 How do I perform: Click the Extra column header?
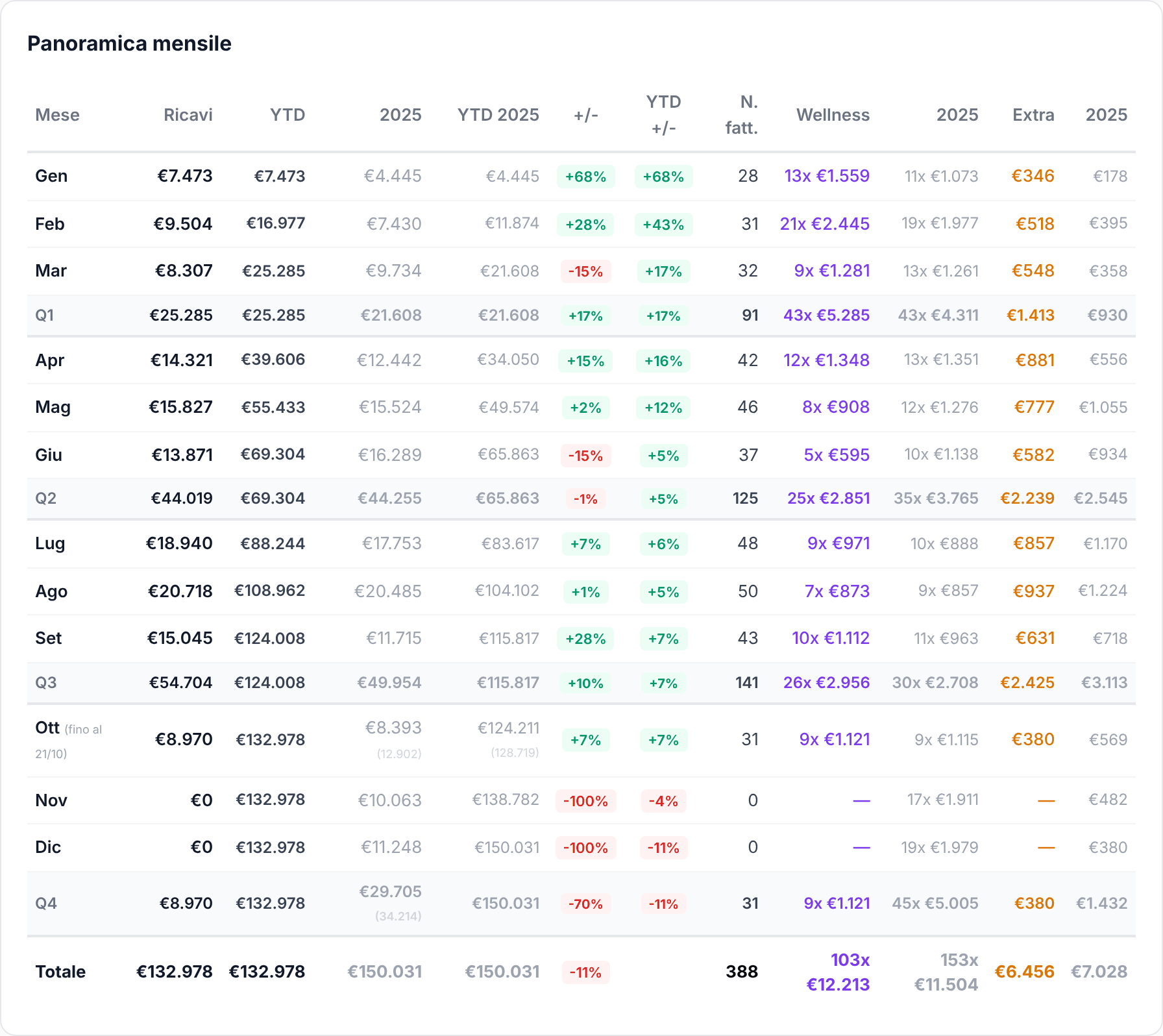[1033, 115]
